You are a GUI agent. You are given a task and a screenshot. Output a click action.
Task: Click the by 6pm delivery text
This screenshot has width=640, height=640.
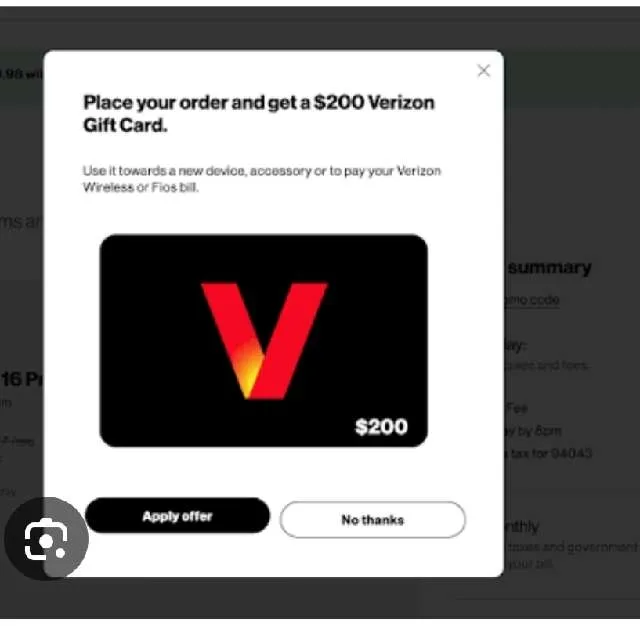coord(533,431)
